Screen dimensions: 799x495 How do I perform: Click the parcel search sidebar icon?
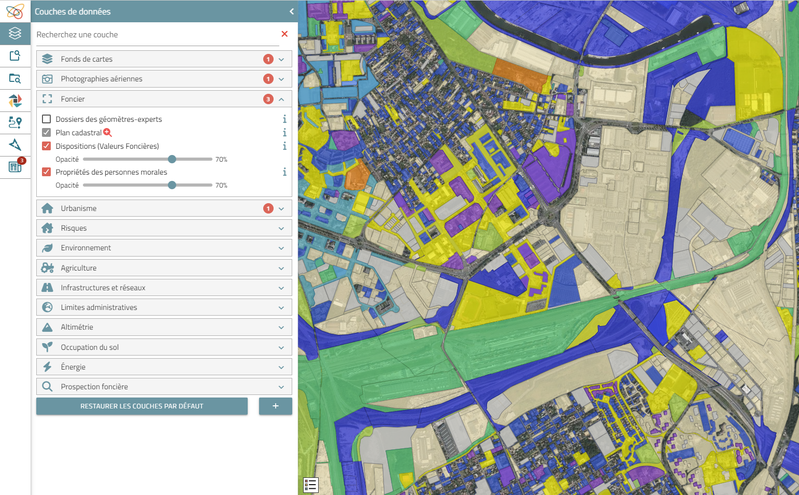coord(15,56)
